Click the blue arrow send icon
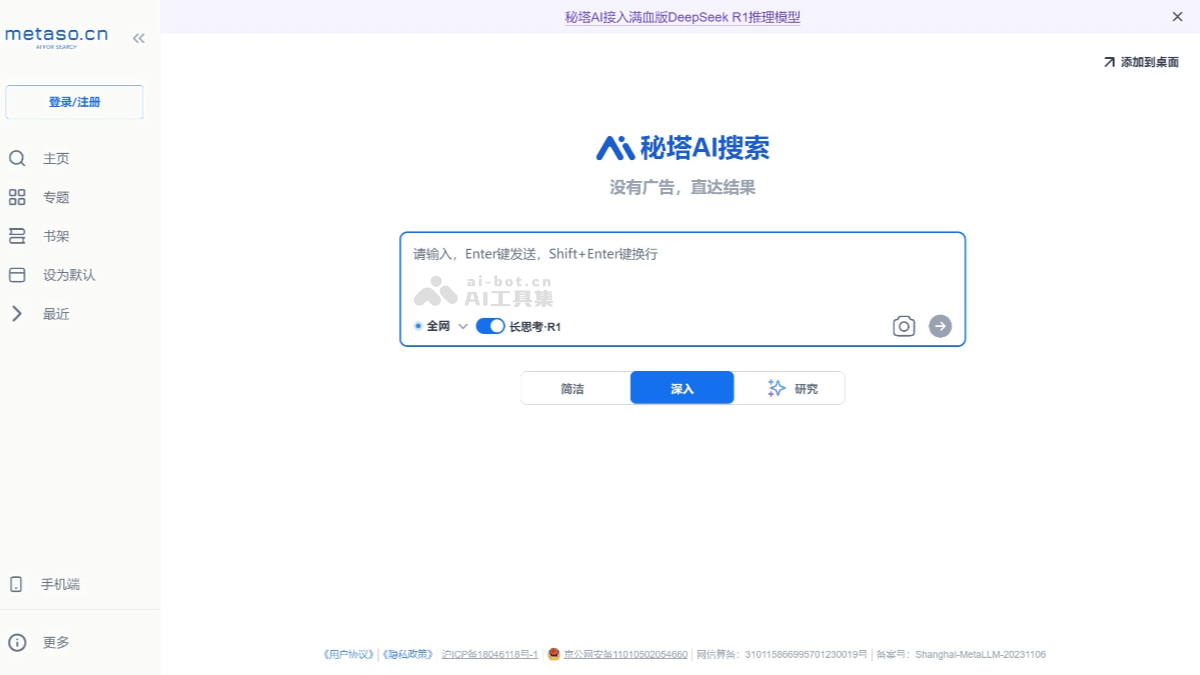Viewport: 1200px width, 675px height. pyautogui.click(x=938, y=325)
